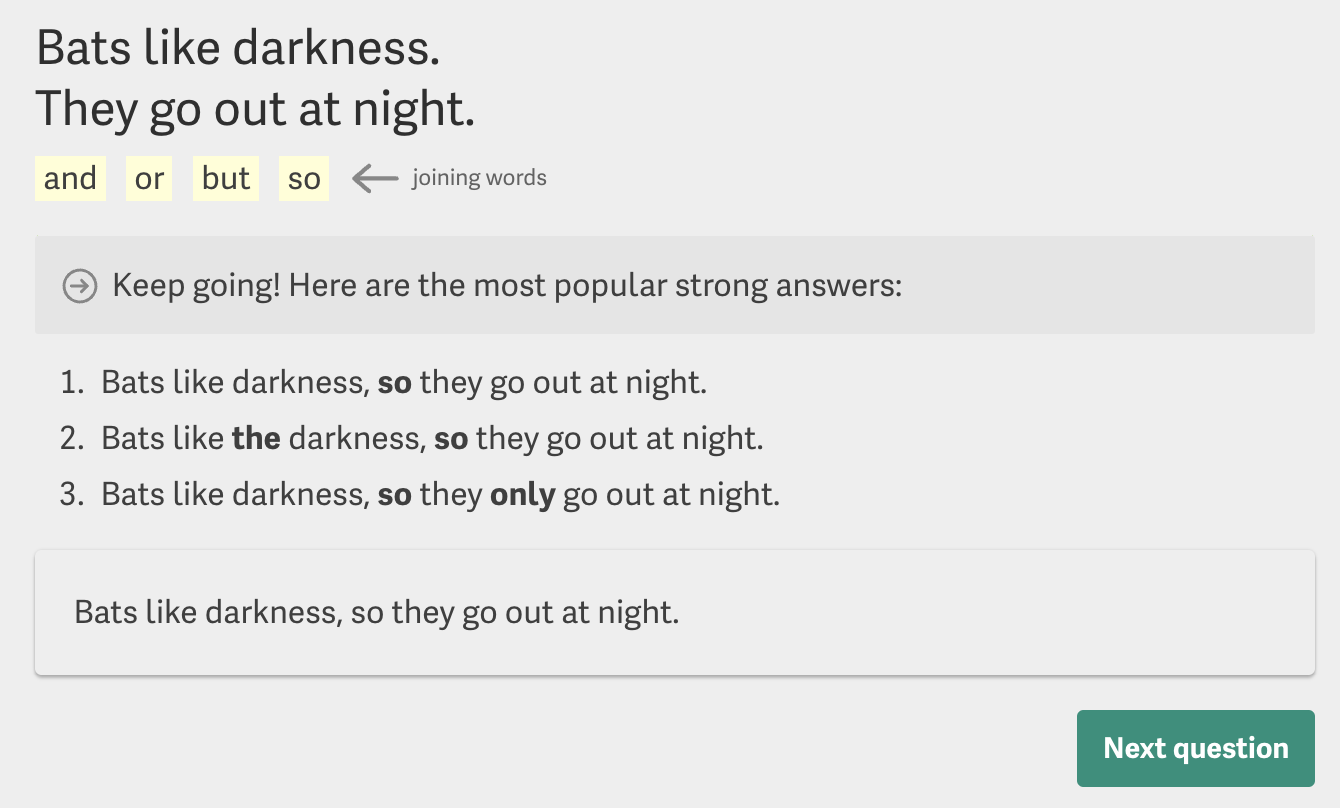
Task: Focus the answer text input box
Action: [674, 612]
